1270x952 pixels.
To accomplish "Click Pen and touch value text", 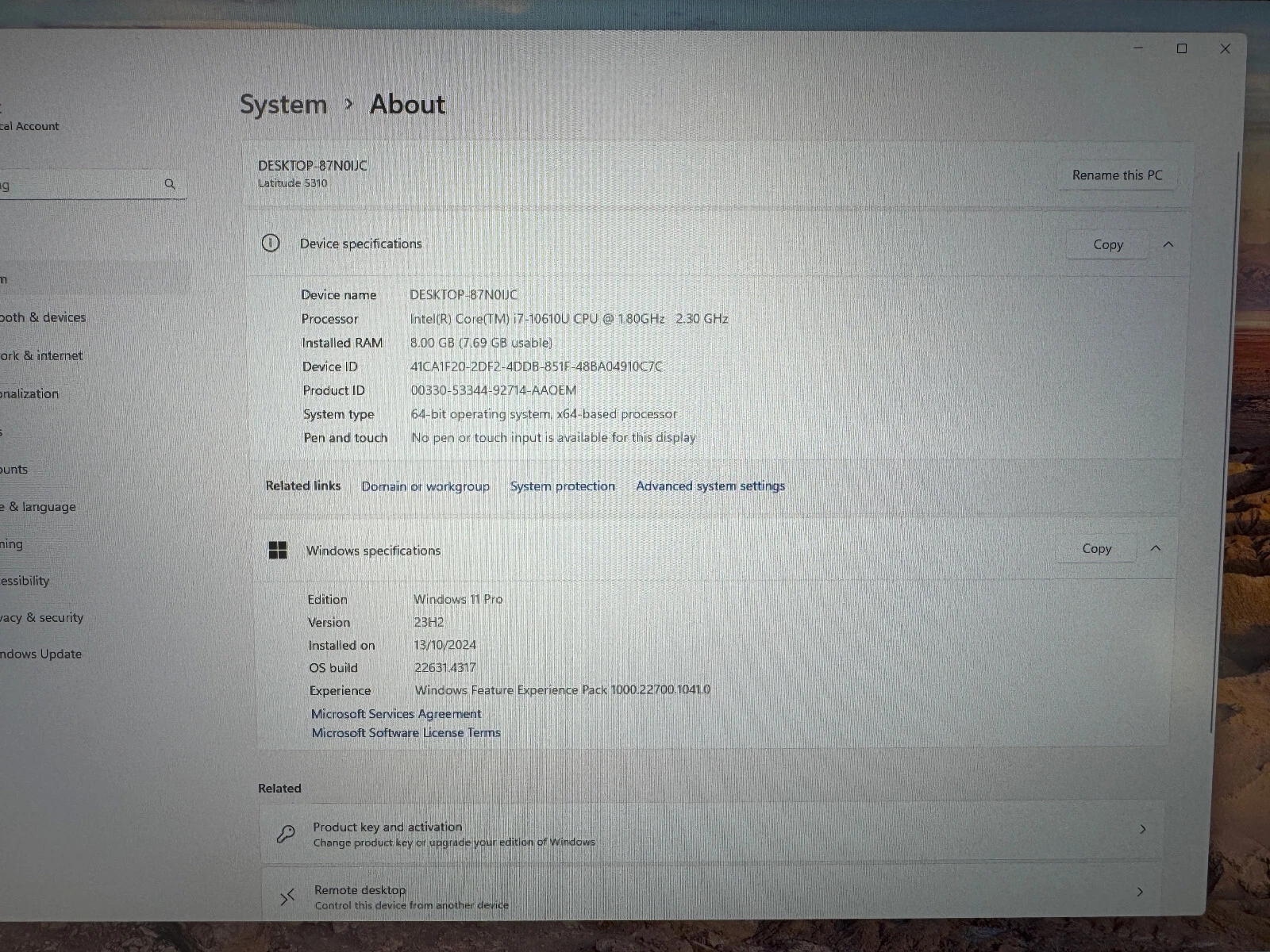I will (x=553, y=437).
